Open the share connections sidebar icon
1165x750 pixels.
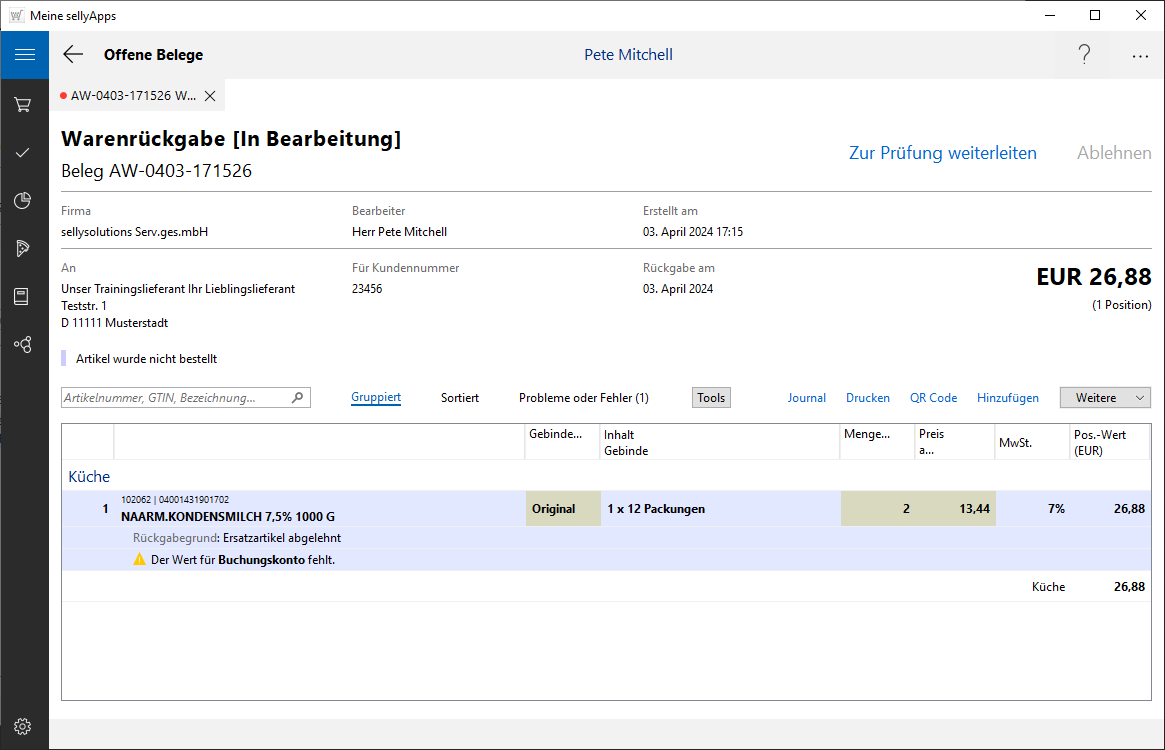(23, 345)
